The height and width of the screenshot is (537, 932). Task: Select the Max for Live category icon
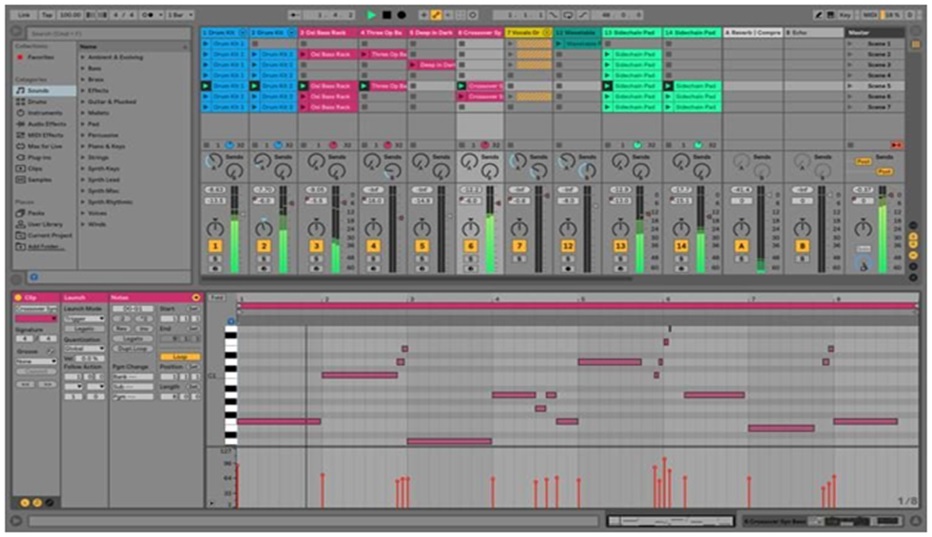[x=21, y=146]
